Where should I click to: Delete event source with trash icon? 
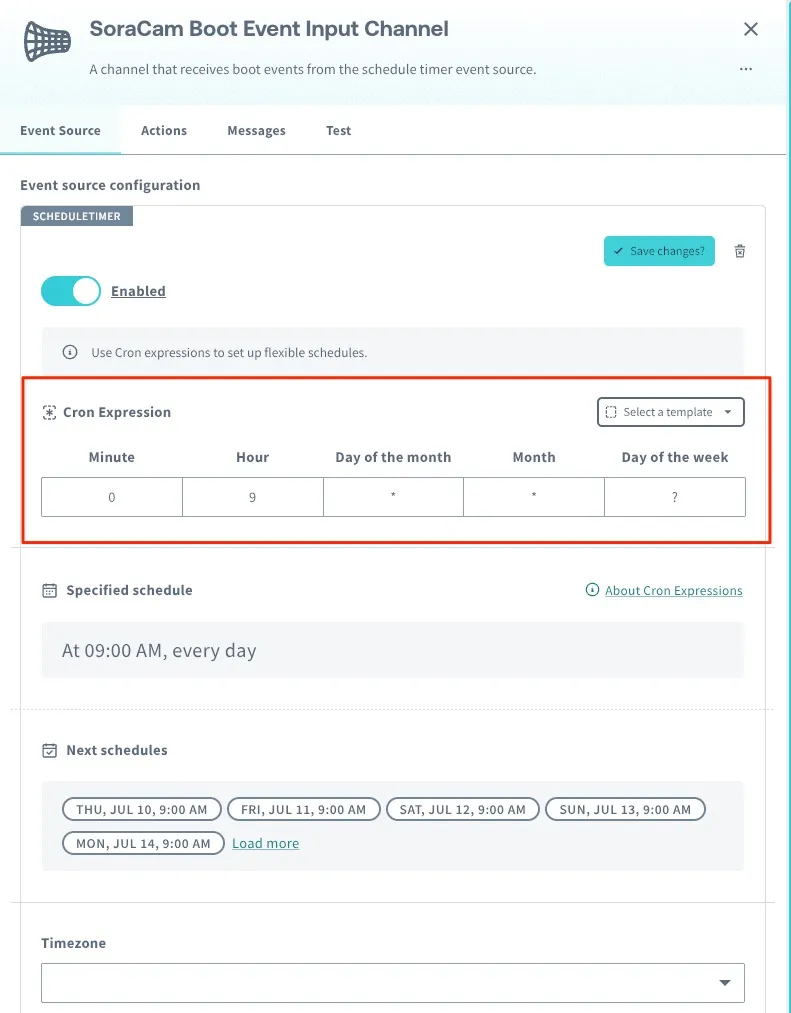[x=740, y=251]
